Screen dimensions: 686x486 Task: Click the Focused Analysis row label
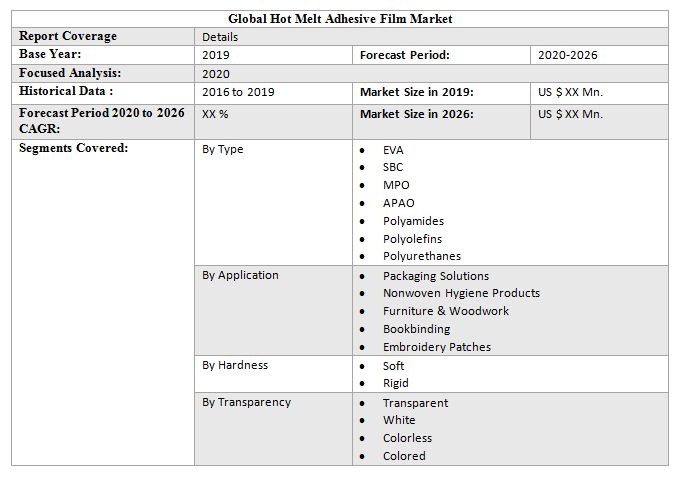[70, 73]
